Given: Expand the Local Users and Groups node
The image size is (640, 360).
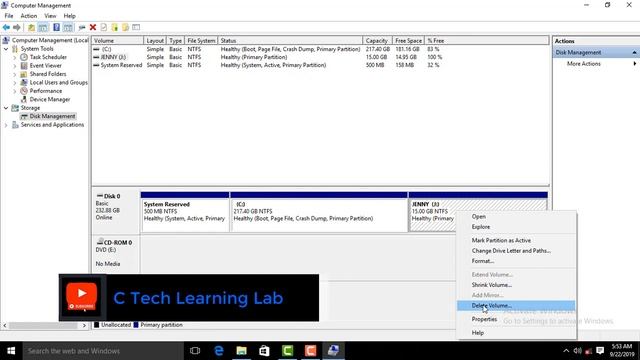Looking at the screenshot, I should 15,82.
